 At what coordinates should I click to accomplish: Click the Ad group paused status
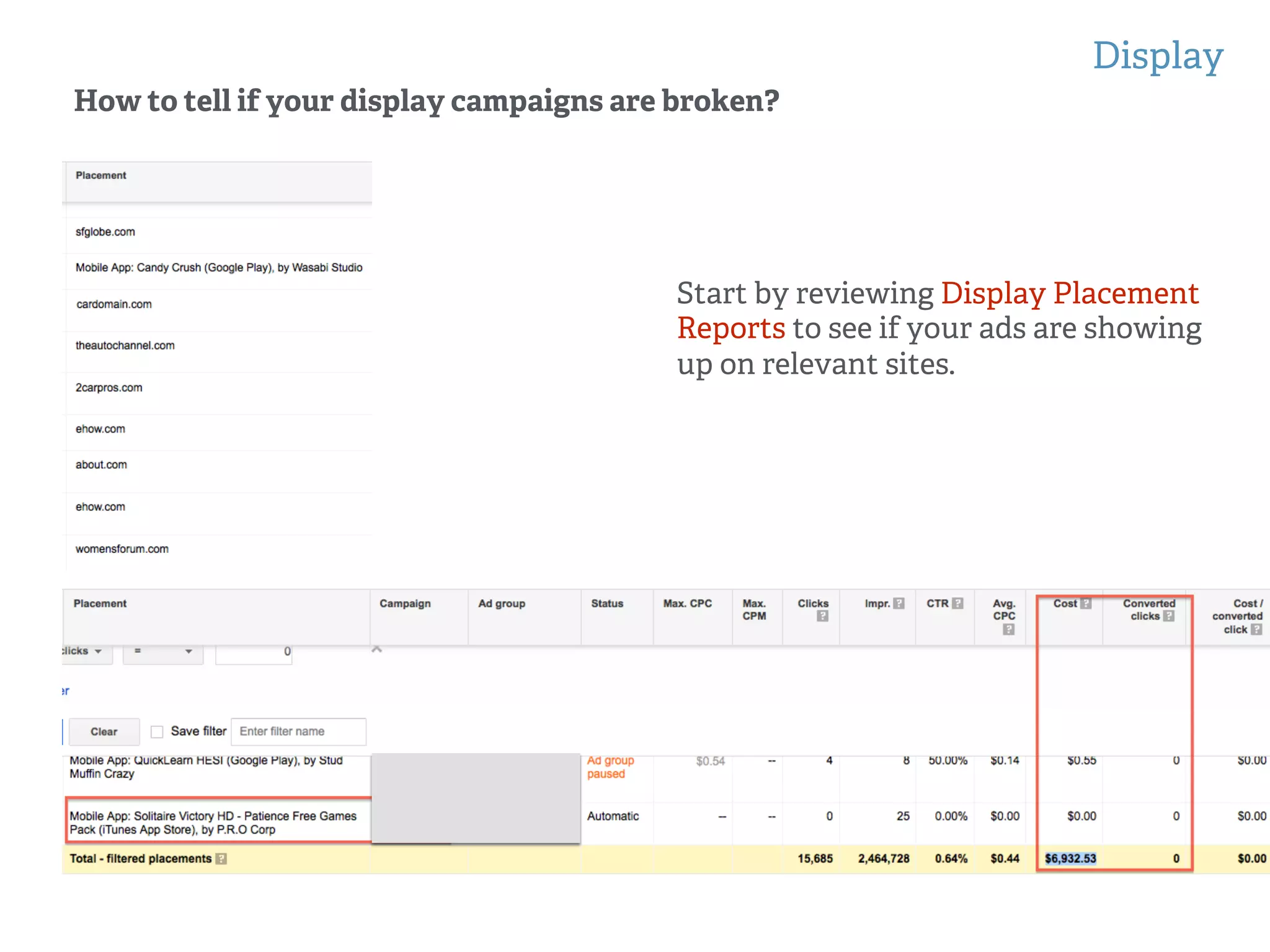(610, 767)
